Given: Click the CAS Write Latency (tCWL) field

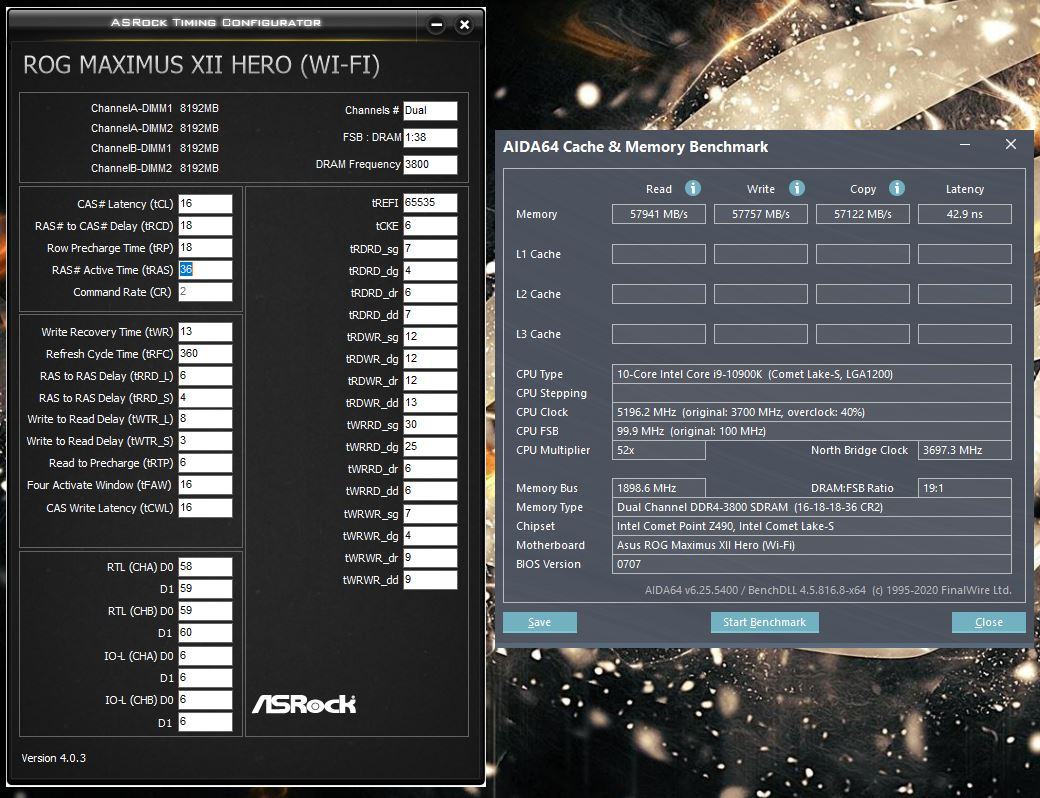Looking at the screenshot, I should (206, 507).
